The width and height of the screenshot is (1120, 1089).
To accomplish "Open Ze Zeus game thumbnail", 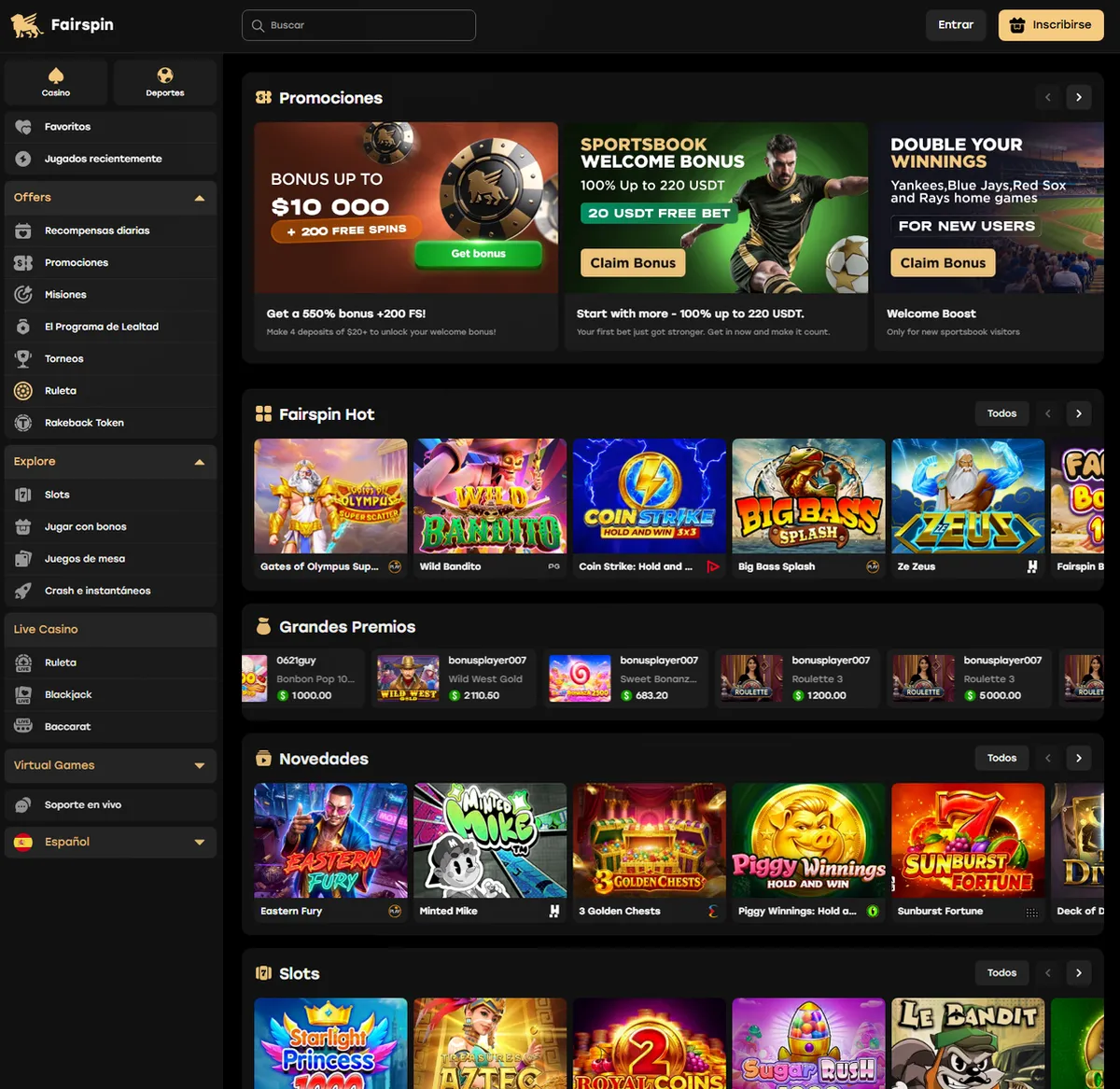I will tap(968, 496).
